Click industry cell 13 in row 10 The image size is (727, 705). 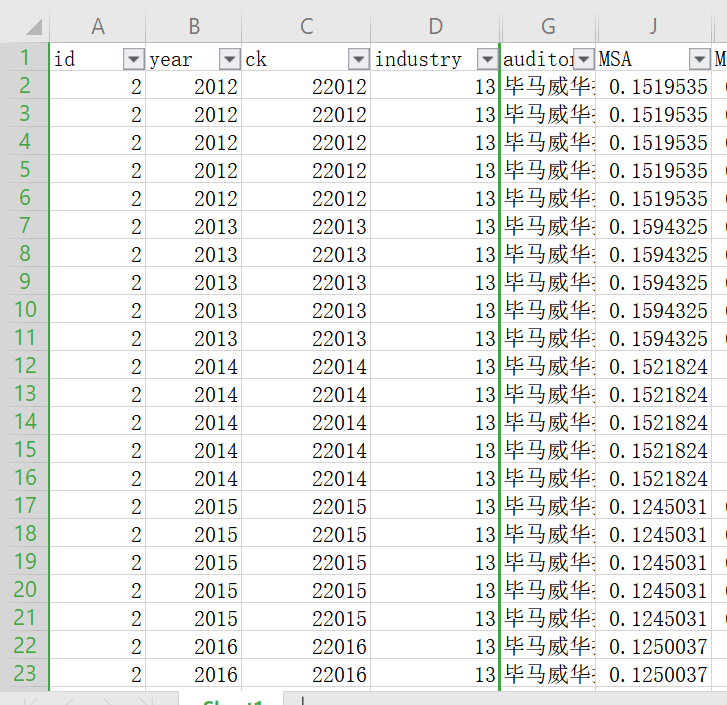[x=435, y=311]
